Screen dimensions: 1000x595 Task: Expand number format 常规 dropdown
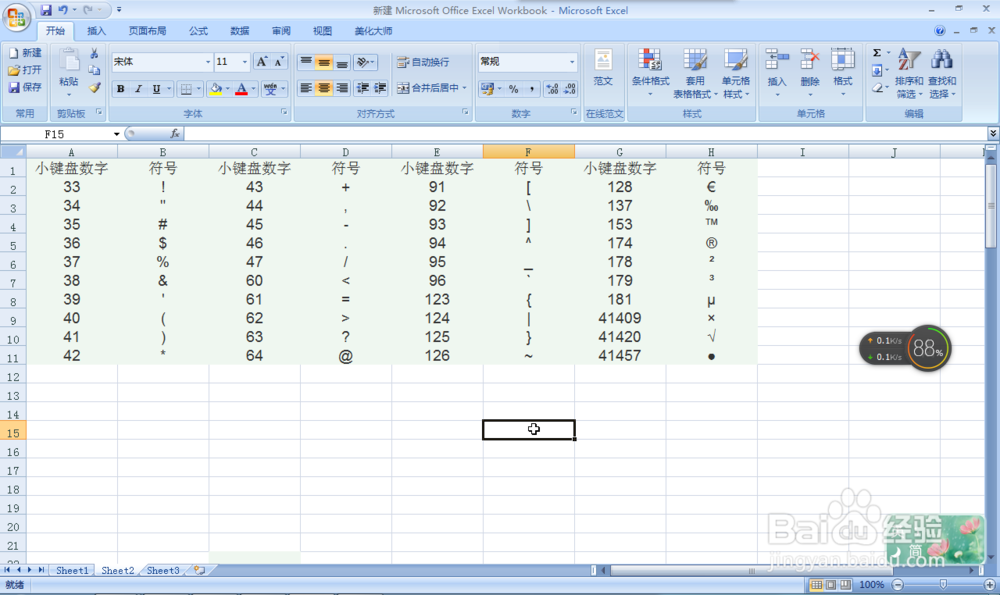(x=571, y=62)
